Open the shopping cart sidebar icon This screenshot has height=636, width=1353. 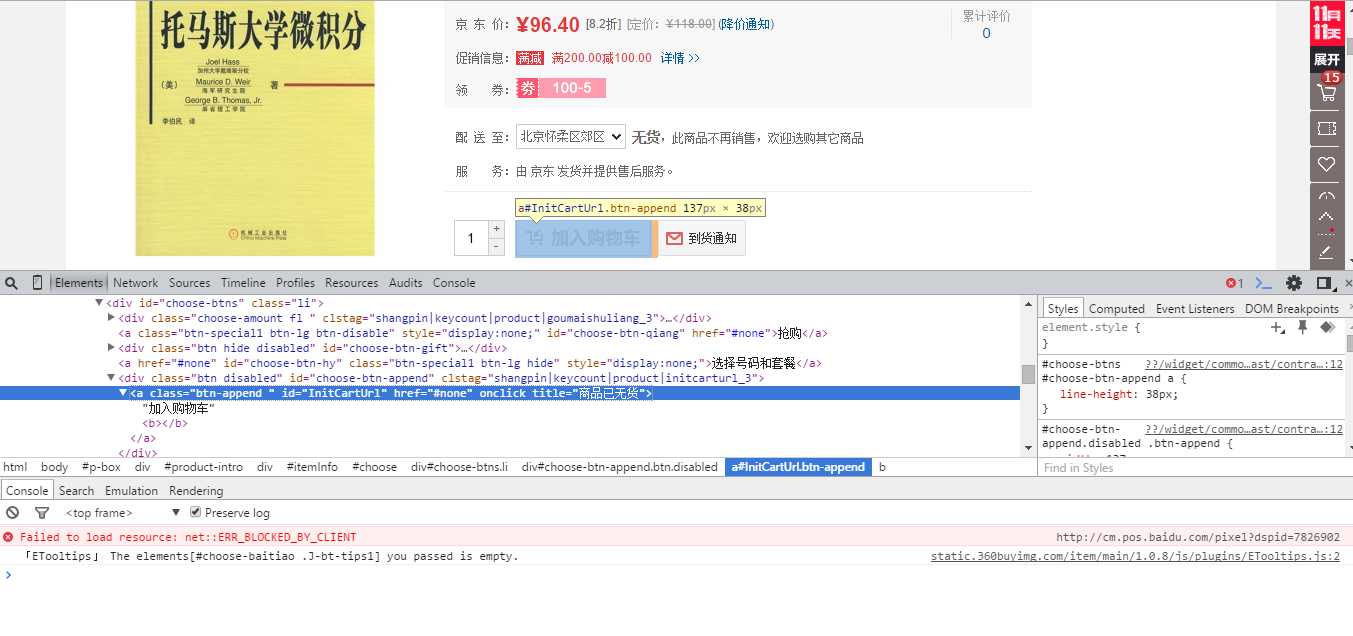[1327, 92]
